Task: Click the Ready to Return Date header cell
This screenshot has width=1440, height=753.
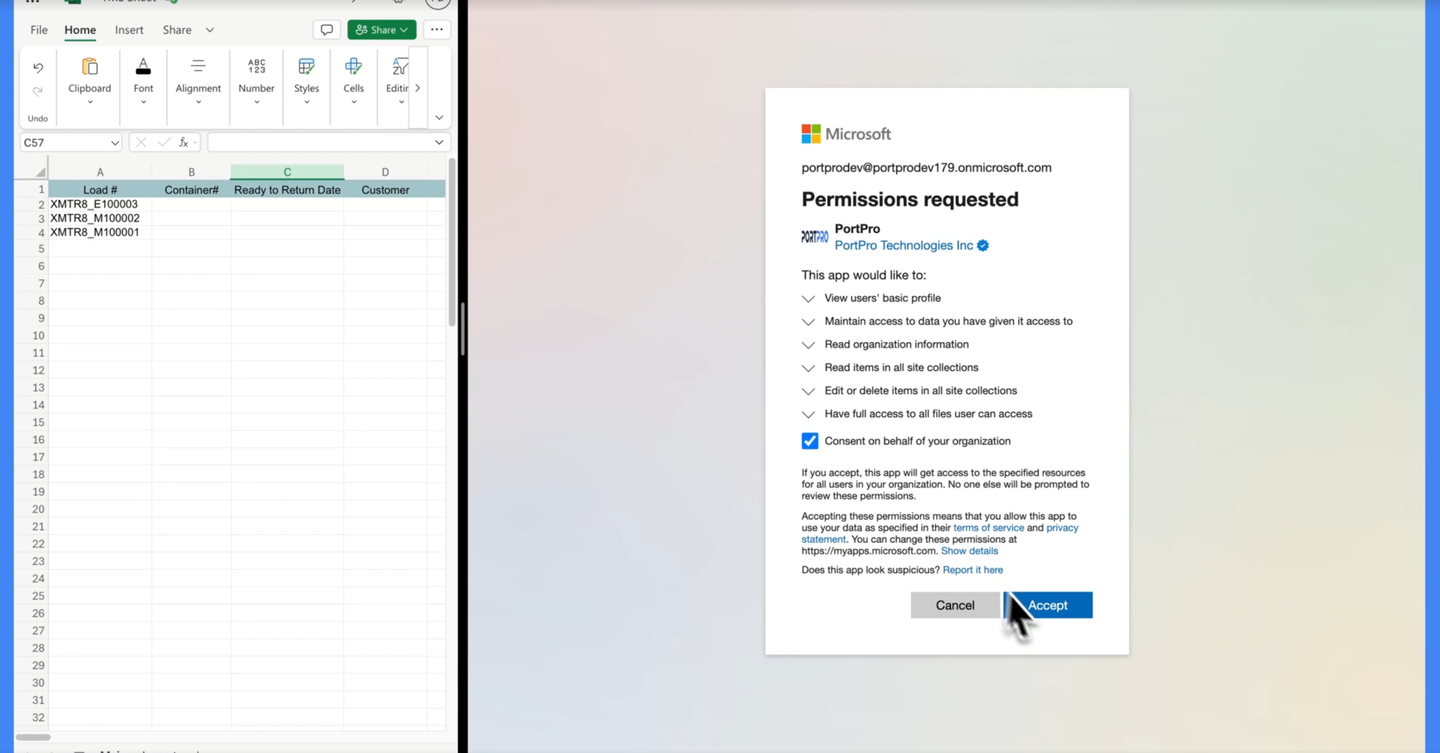Action: tap(287, 190)
